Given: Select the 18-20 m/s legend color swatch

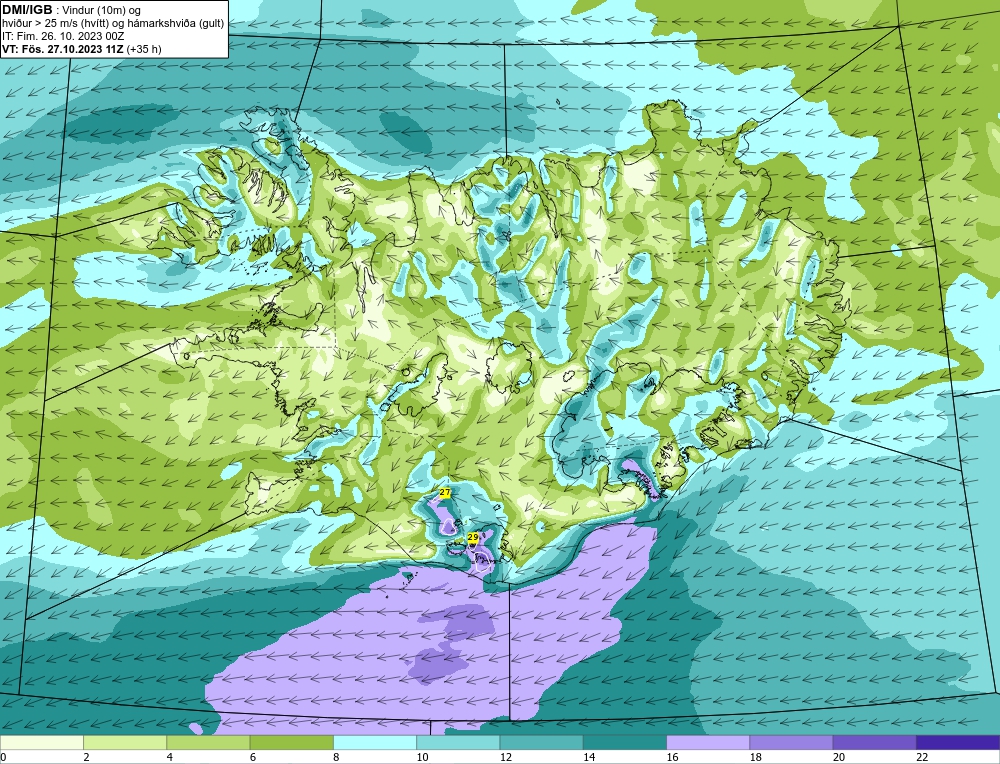Looking at the screenshot, I should pyautogui.click(x=791, y=742).
